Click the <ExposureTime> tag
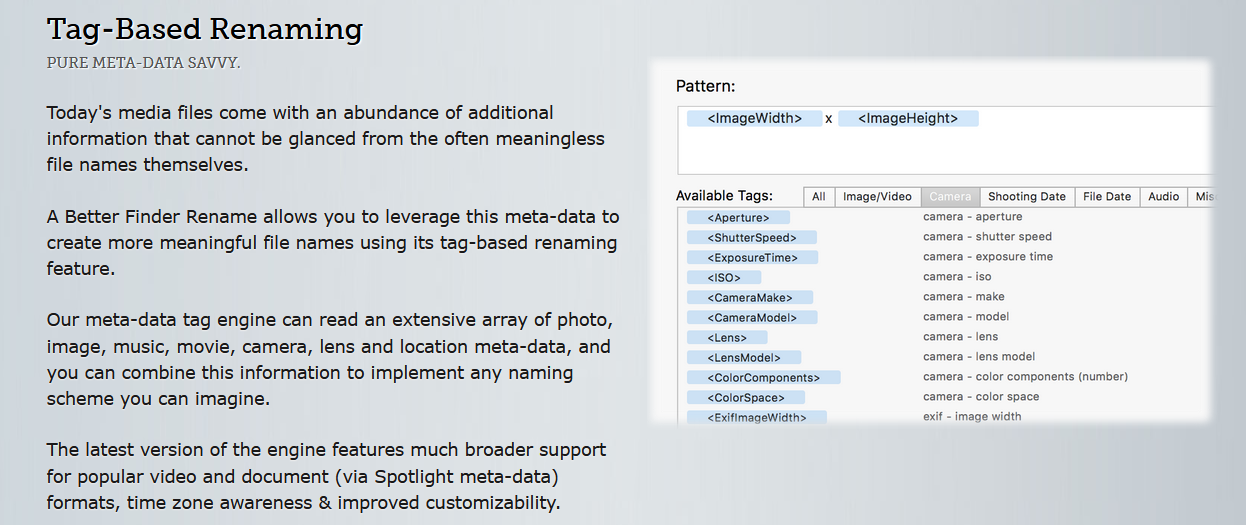Viewport: 1246px width, 525px height. click(x=752, y=257)
